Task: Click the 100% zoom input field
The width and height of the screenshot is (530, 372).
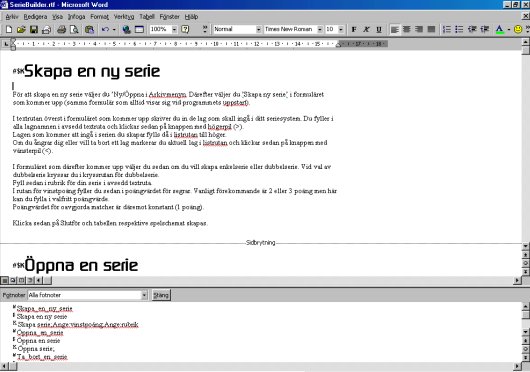Action: tap(161, 29)
